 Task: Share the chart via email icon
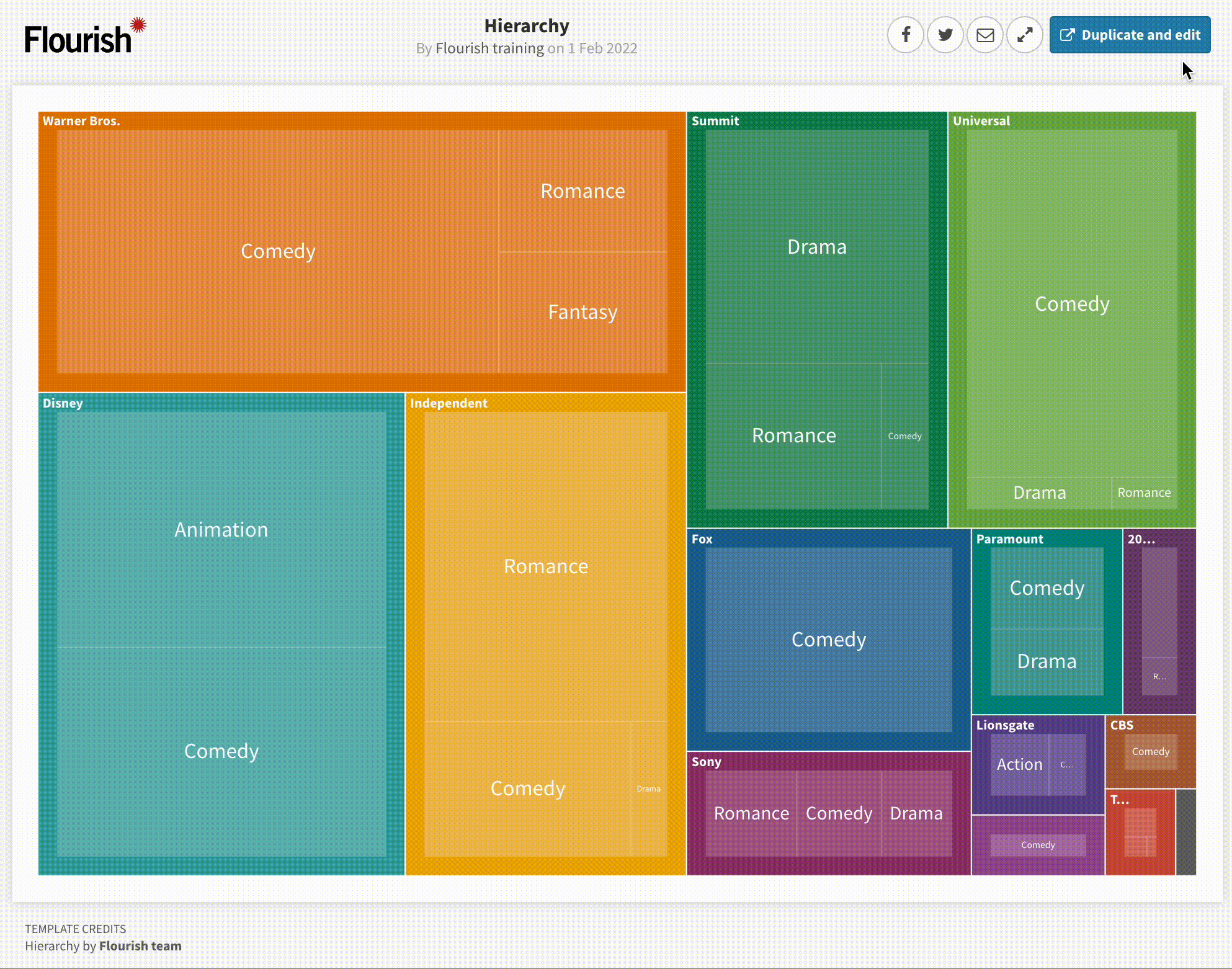pos(985,35)
